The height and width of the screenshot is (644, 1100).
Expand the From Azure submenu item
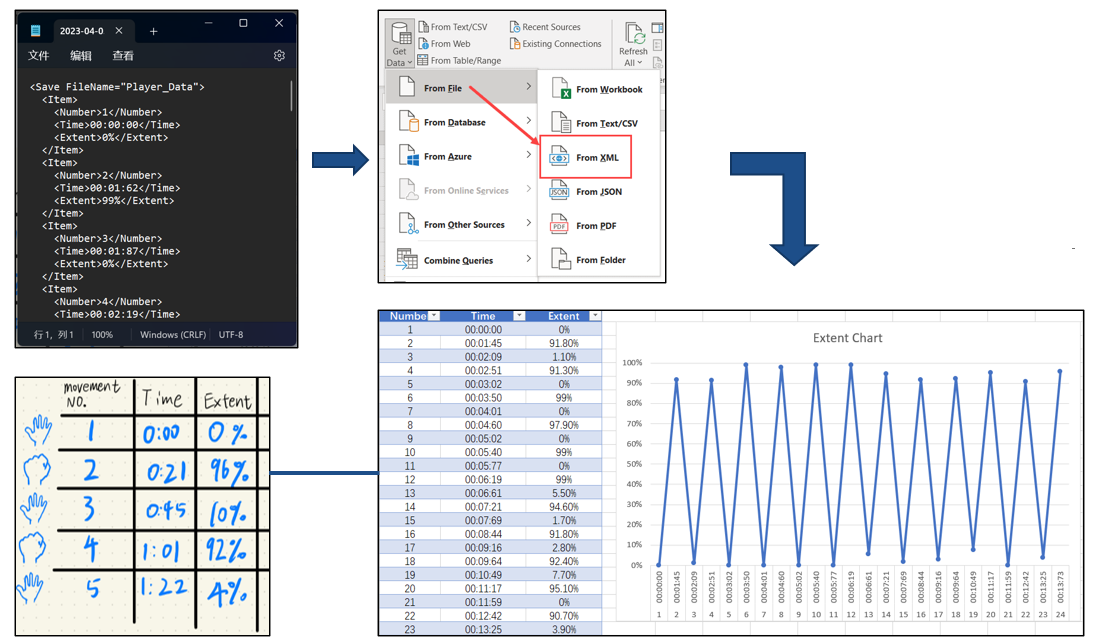click(x=461, y=156)
